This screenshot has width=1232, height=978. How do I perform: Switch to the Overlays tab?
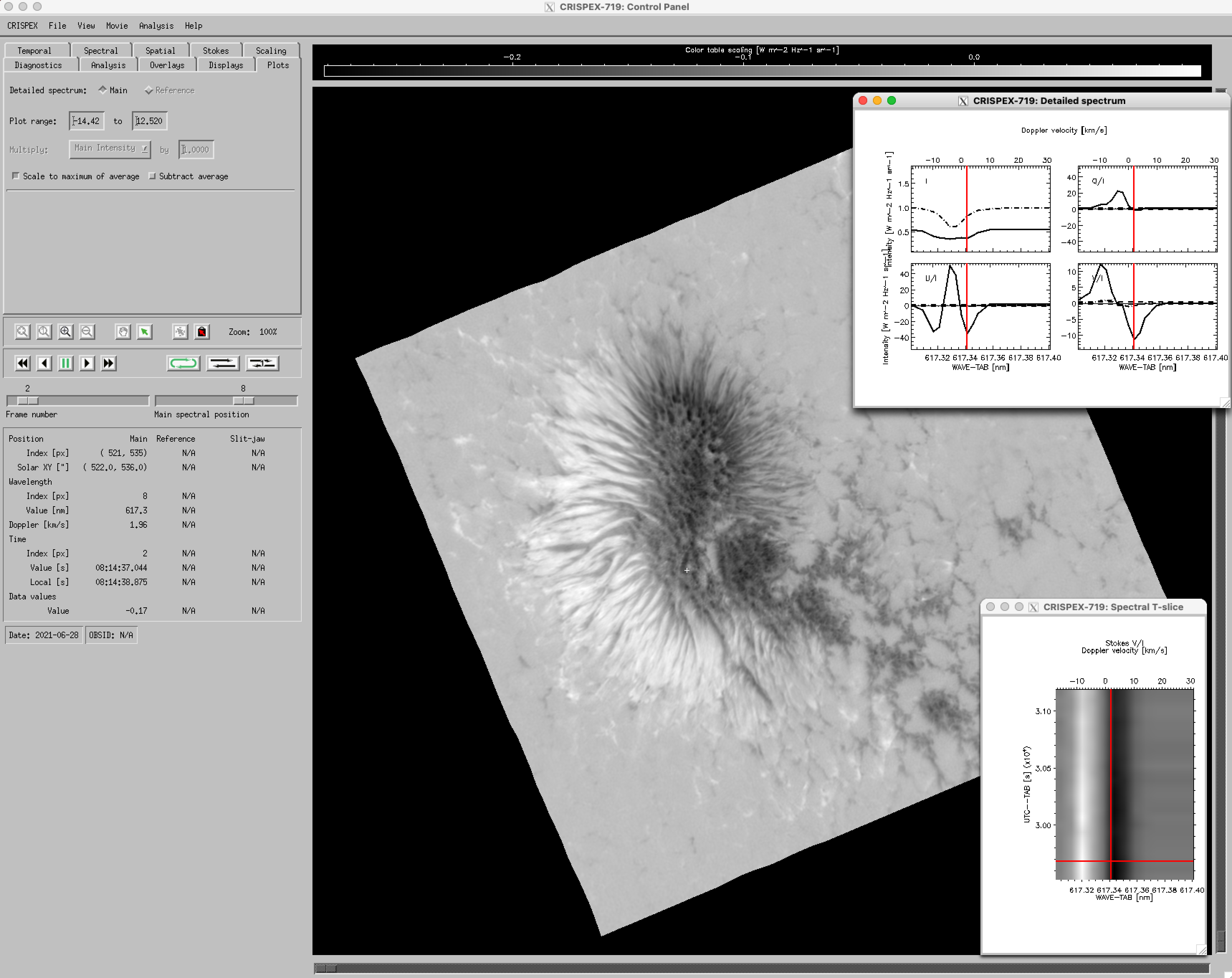167,65
